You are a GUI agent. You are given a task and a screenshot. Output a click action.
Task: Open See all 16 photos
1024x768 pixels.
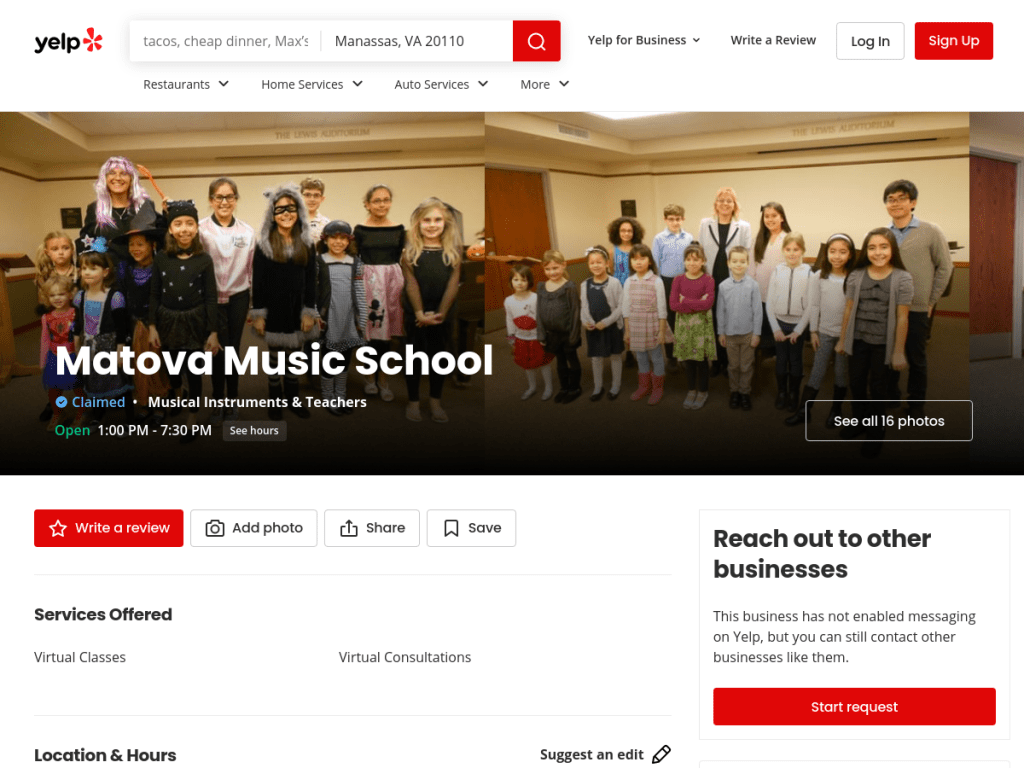pyautogui.click(x=889, y=421)
